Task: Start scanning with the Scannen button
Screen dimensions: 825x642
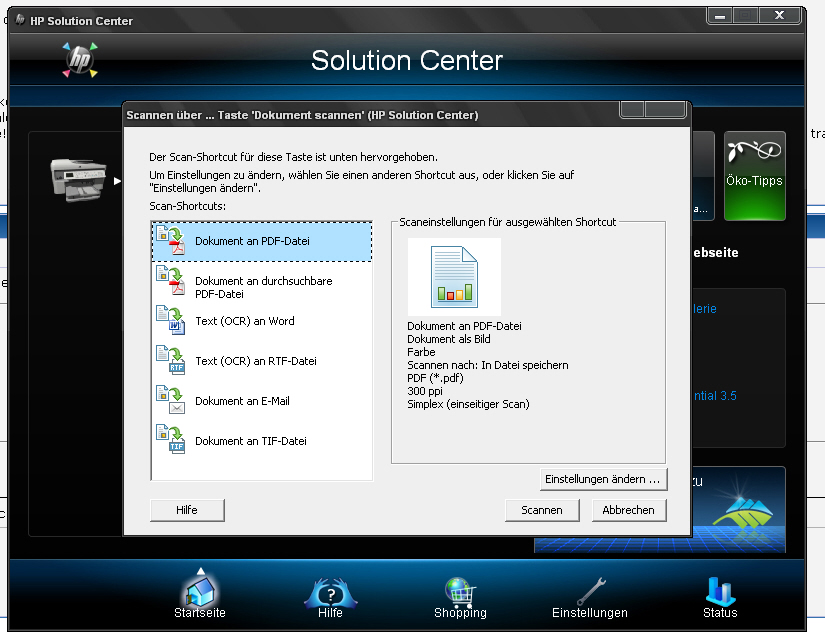Action: (x=542, y=510)
